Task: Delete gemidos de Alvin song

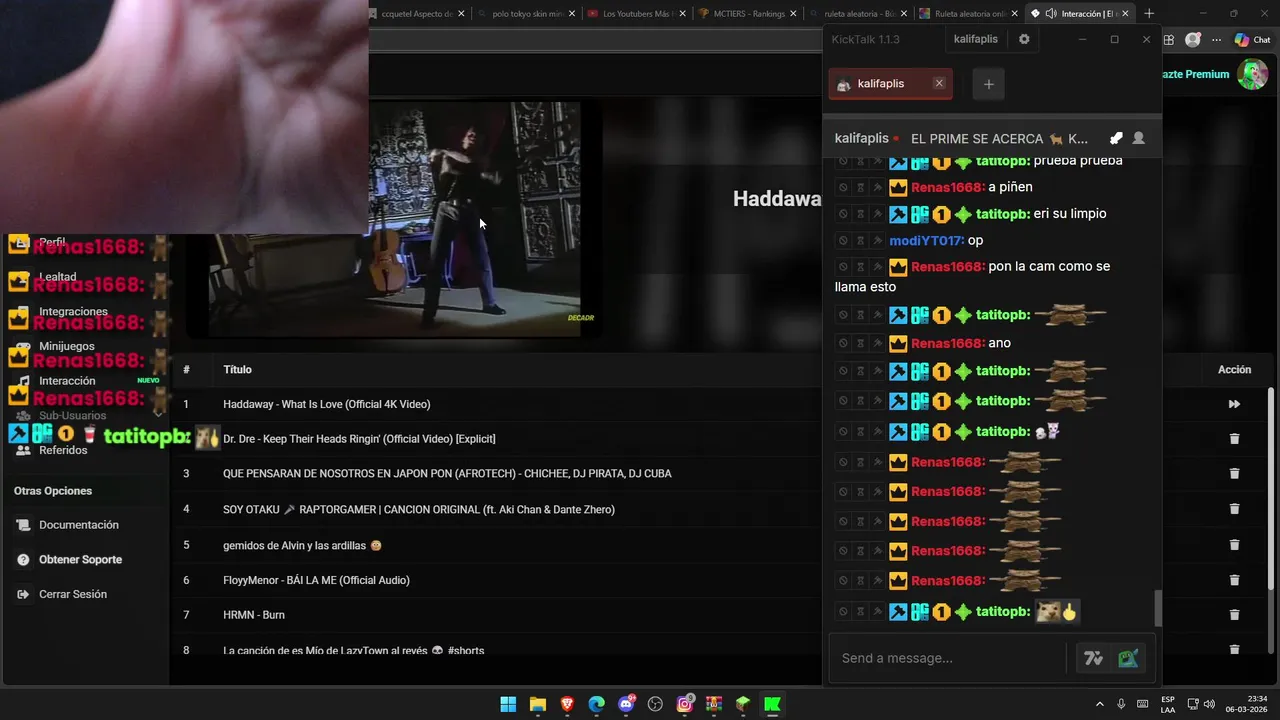Action: coord(1234,545)
